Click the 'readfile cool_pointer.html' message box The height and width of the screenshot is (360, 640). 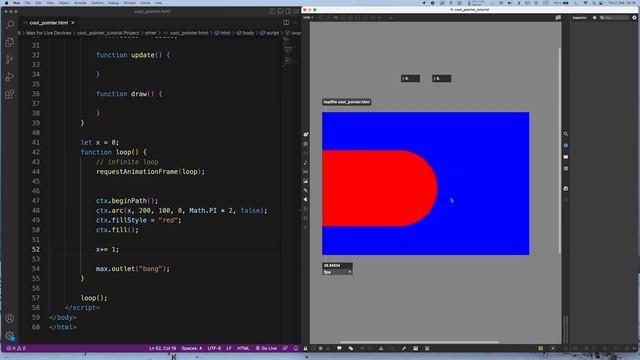pos(347,102)
